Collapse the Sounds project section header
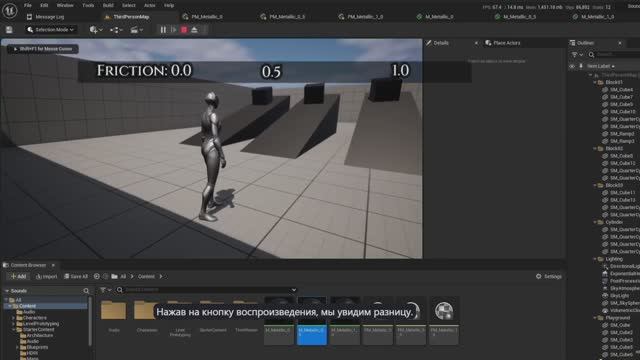Screen dimensions: 640x360 tap(7, 291)
